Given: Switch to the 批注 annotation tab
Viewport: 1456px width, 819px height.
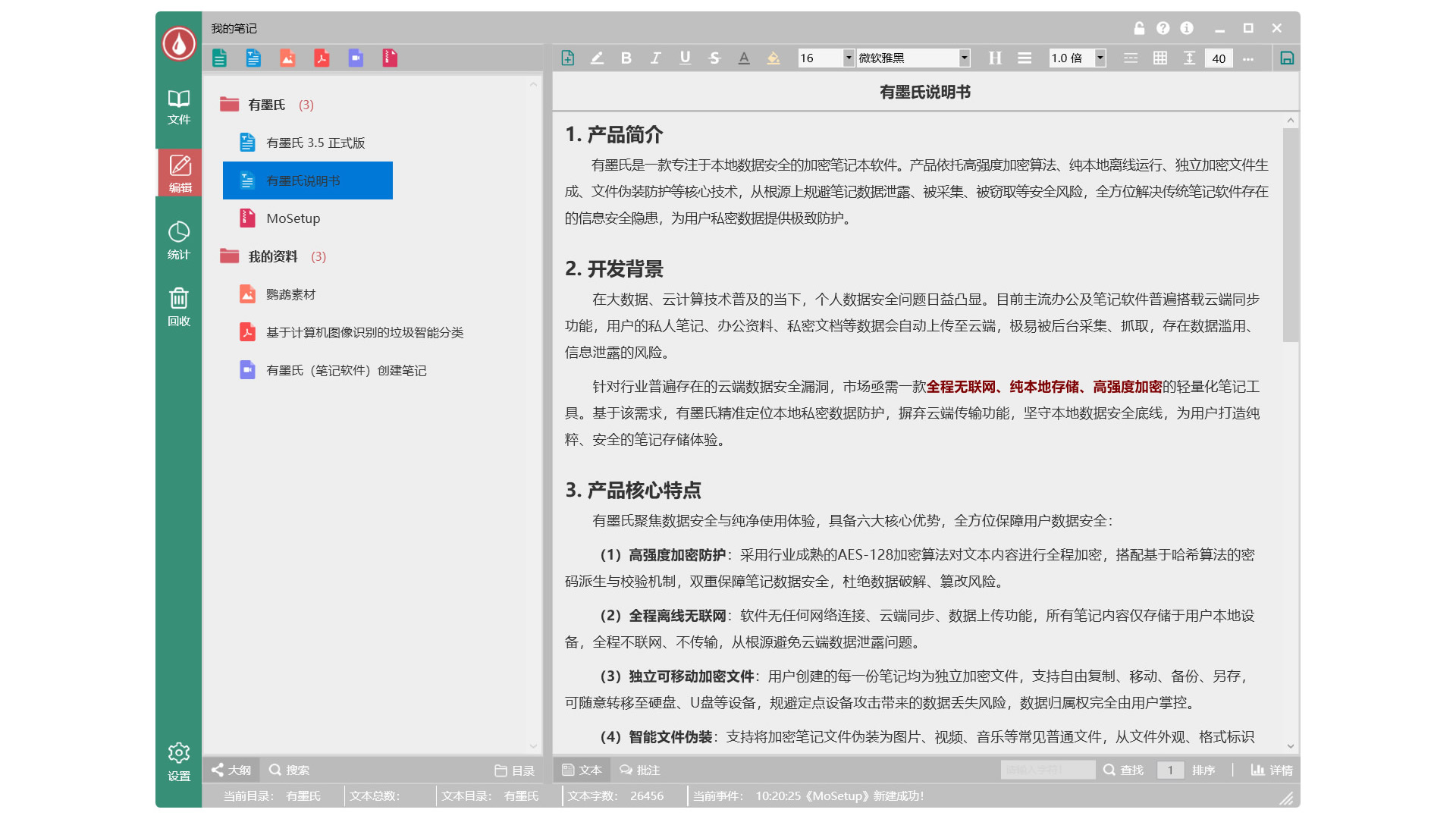Looking at the screenshot, I should (x=639, y=770).
